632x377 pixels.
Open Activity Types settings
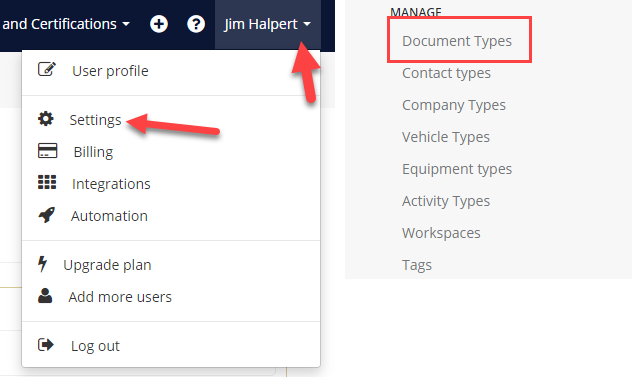(x=446, y=201)
